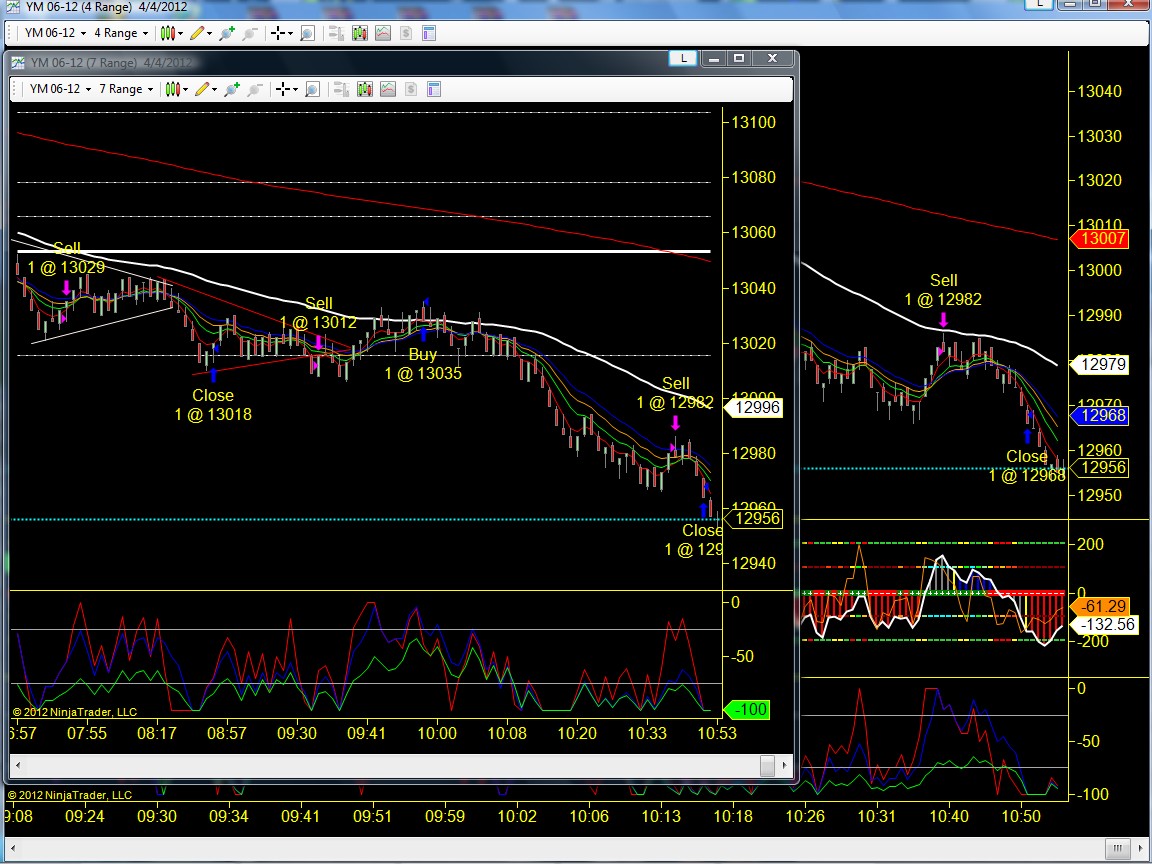Open chart properties icon in 7 Range window

[x=434, y=89]
